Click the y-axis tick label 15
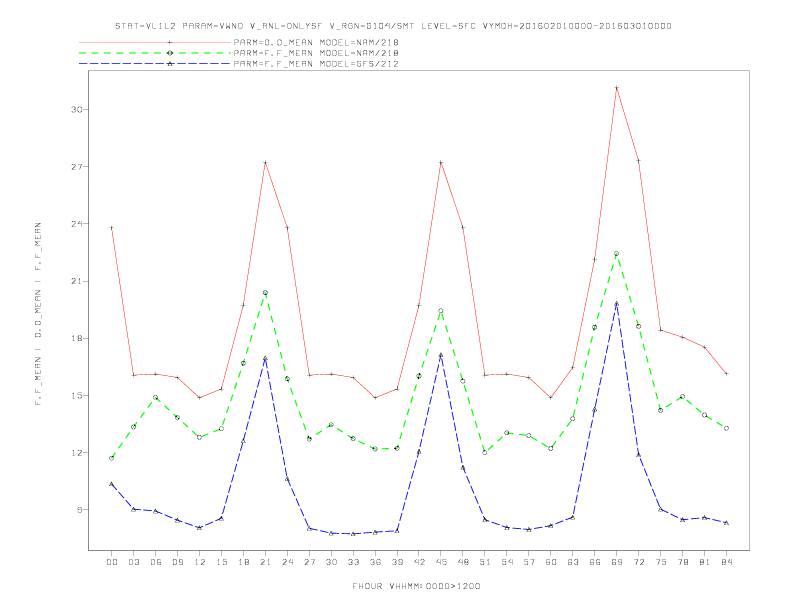Viewport: 792px width, 612px height. tap(76, 395)
